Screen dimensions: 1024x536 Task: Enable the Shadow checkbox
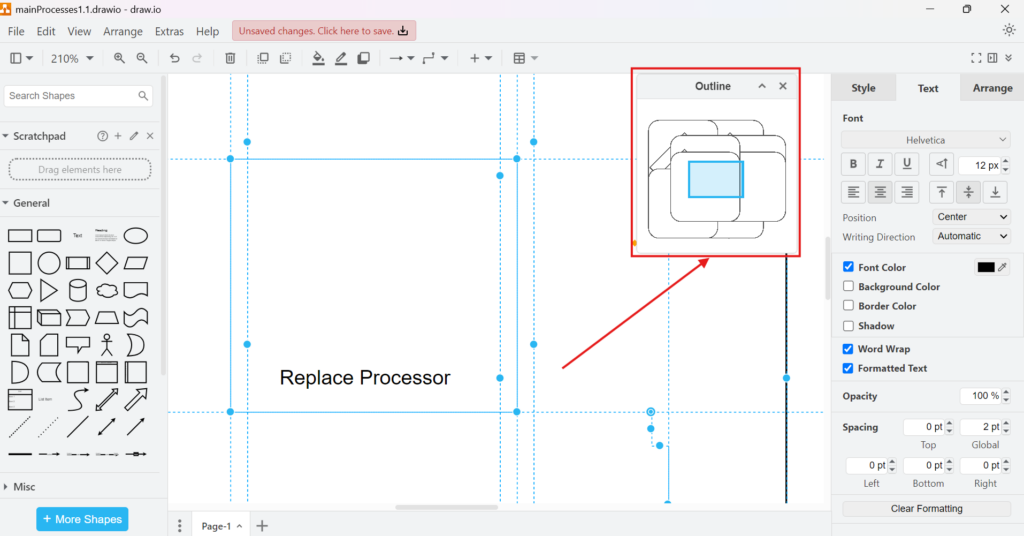[x=848, y=325]
